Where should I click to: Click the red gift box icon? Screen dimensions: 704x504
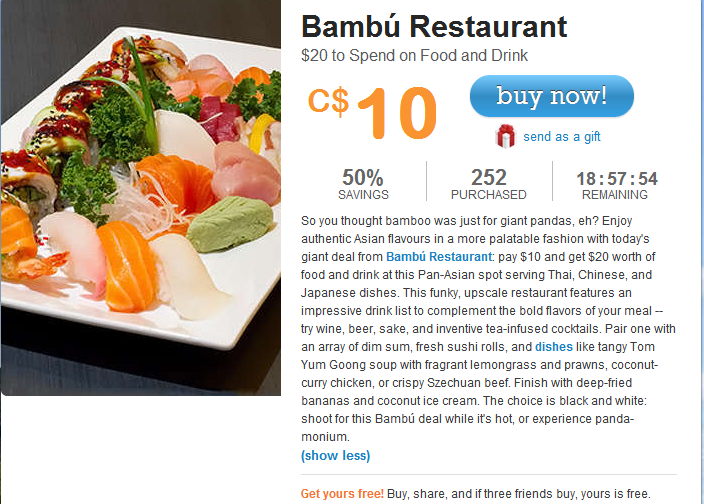point(506,135)
